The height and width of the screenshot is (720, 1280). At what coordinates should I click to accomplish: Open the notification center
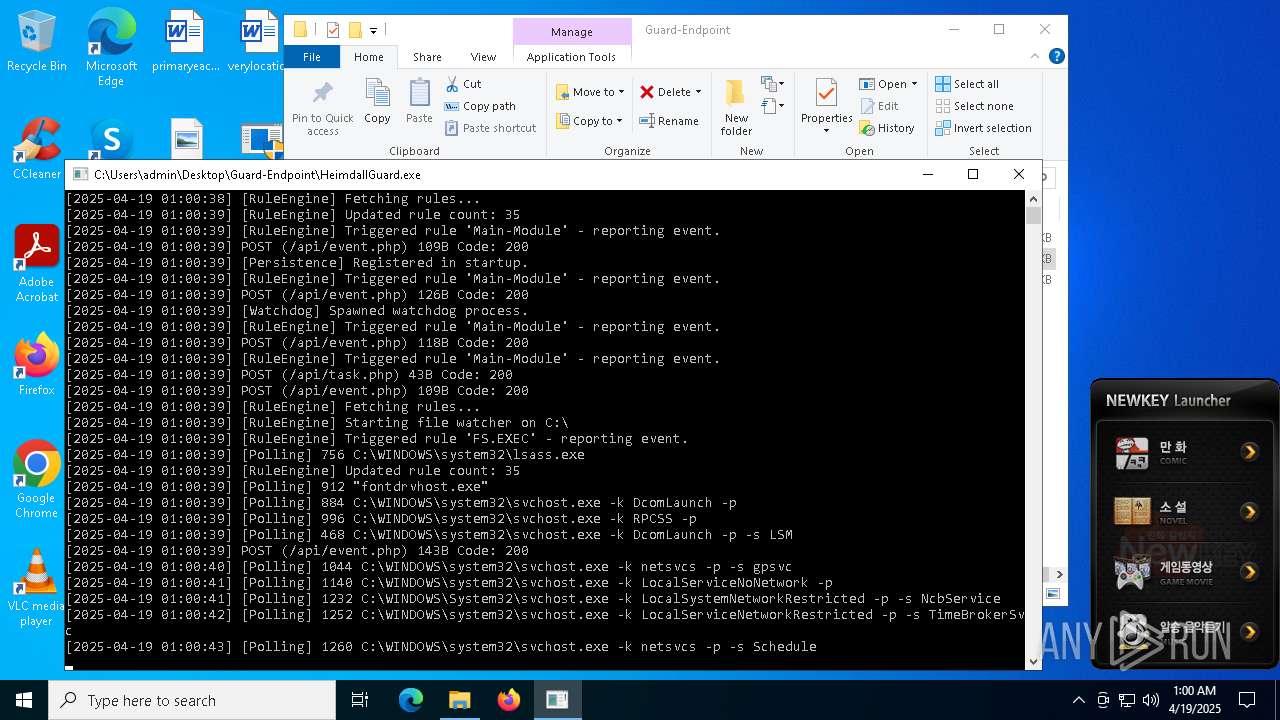1247,700
